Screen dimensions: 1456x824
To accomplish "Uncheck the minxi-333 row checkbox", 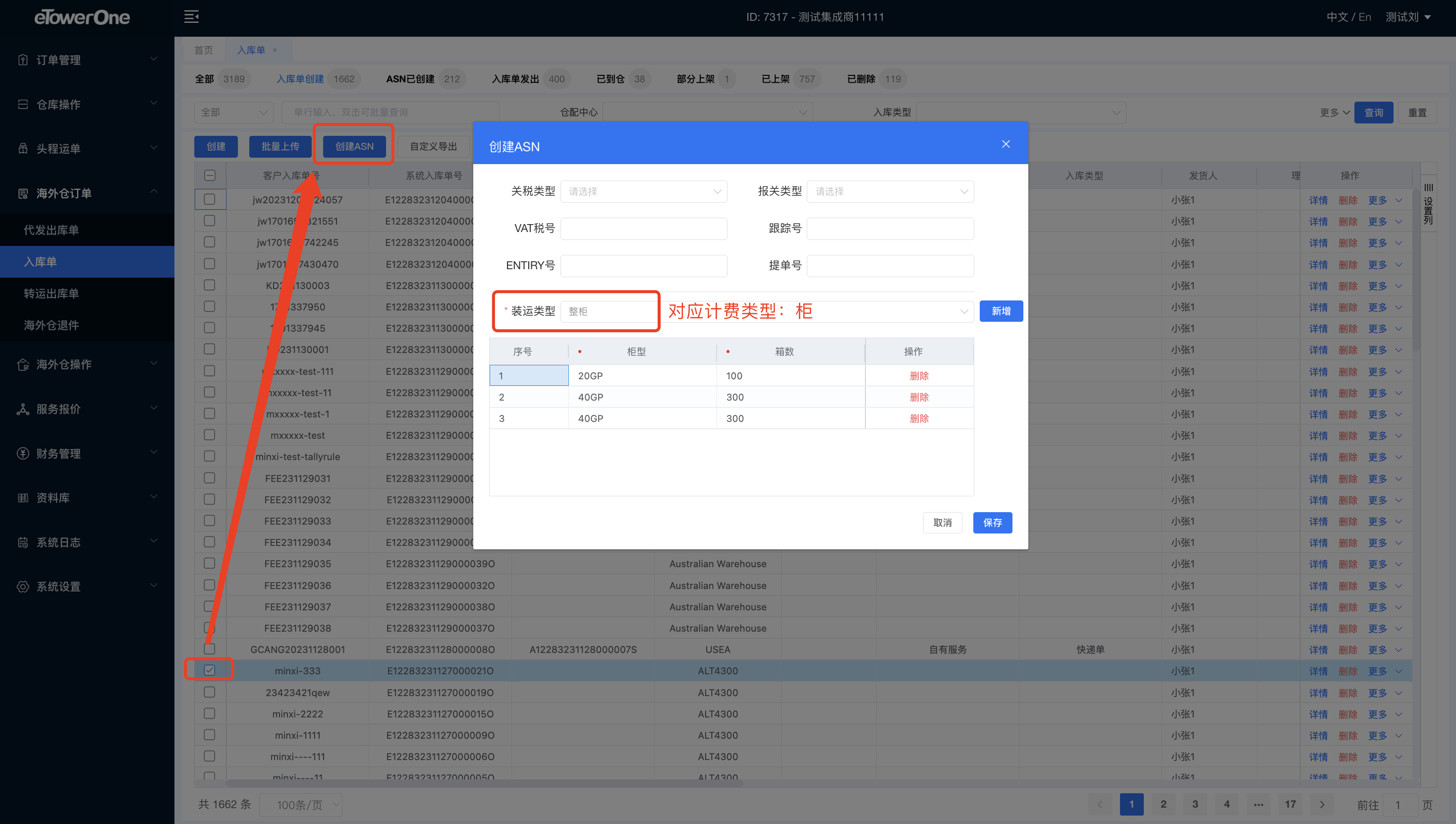I will 209,670.
